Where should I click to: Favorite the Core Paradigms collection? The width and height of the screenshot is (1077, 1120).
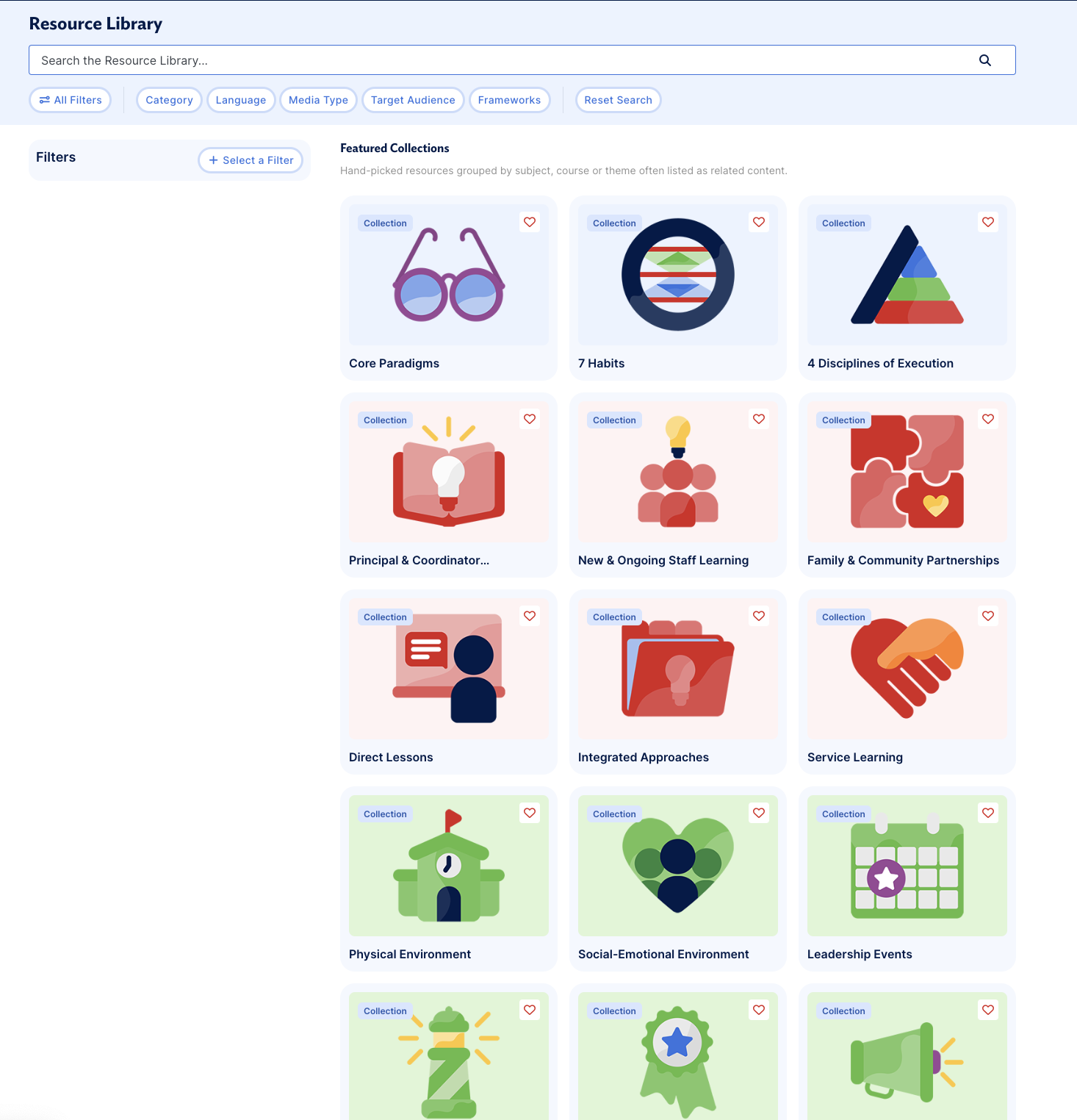tap(529, 222)
